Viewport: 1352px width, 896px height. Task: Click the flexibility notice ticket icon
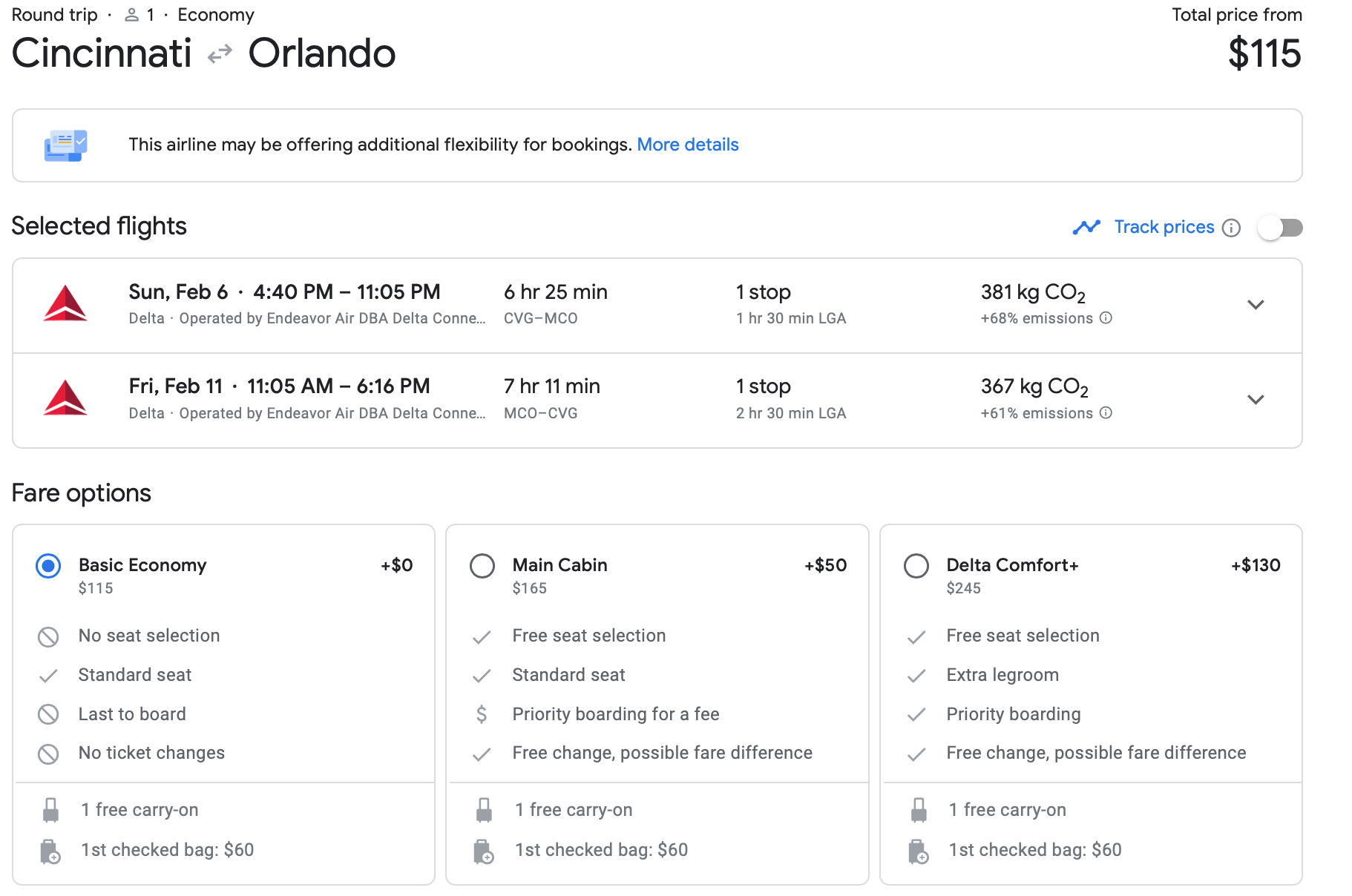65,145
